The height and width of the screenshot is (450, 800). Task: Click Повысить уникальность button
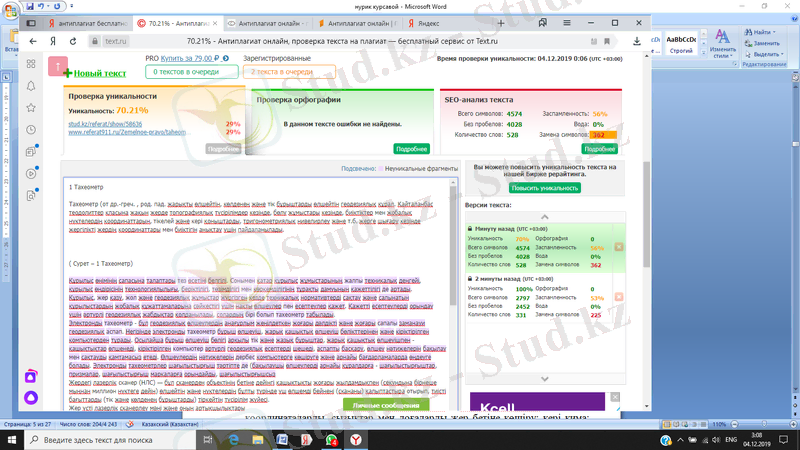[545, 188]
